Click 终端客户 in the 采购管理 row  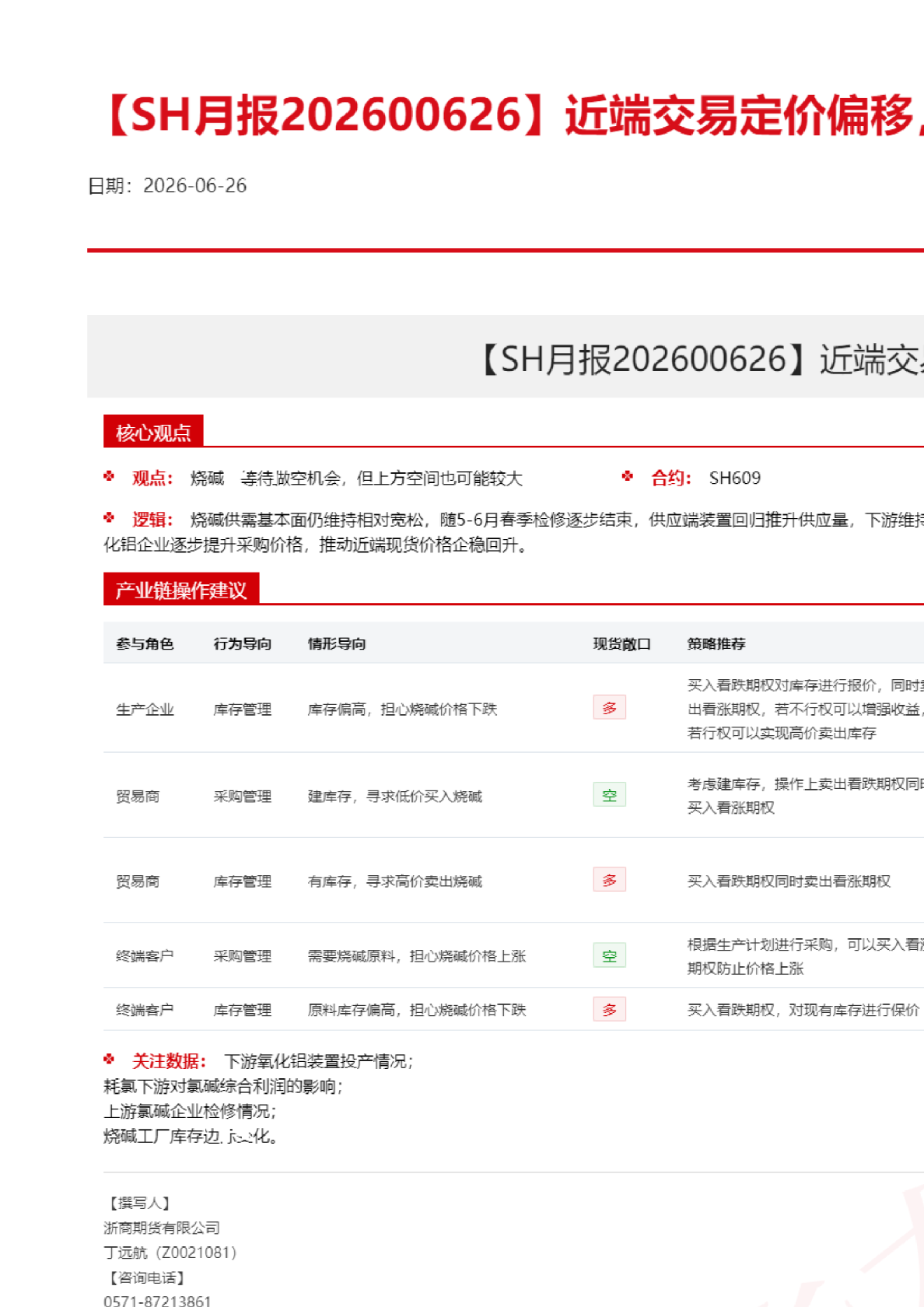[145, 956]
